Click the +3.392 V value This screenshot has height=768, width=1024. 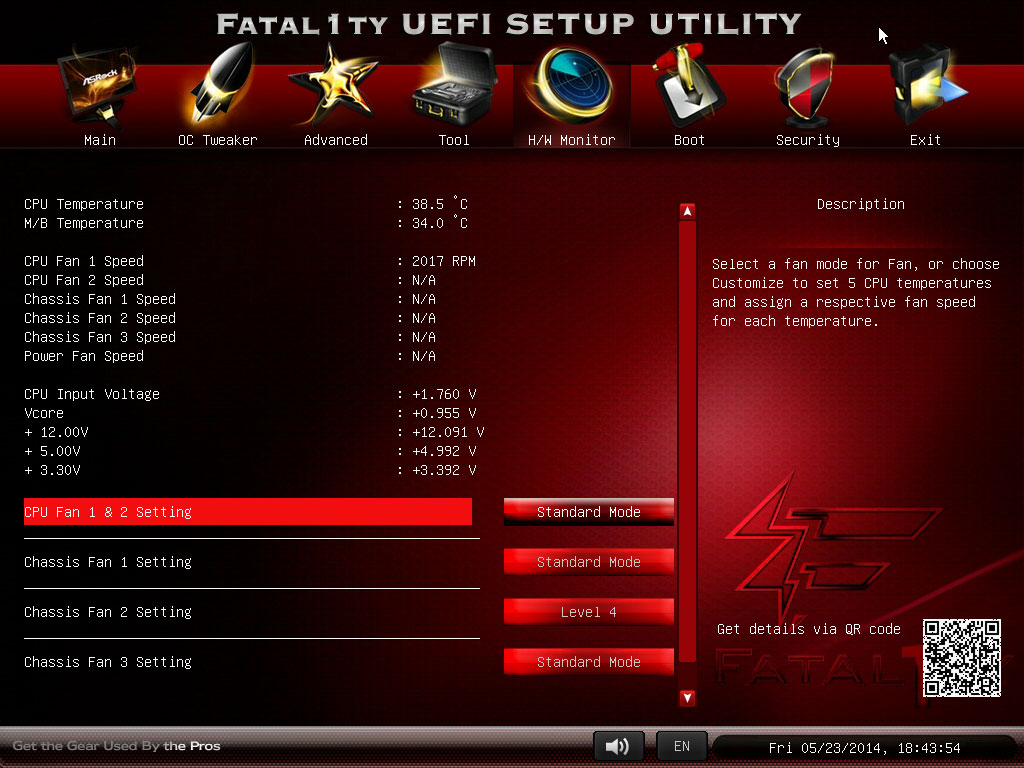click(444, 470)
